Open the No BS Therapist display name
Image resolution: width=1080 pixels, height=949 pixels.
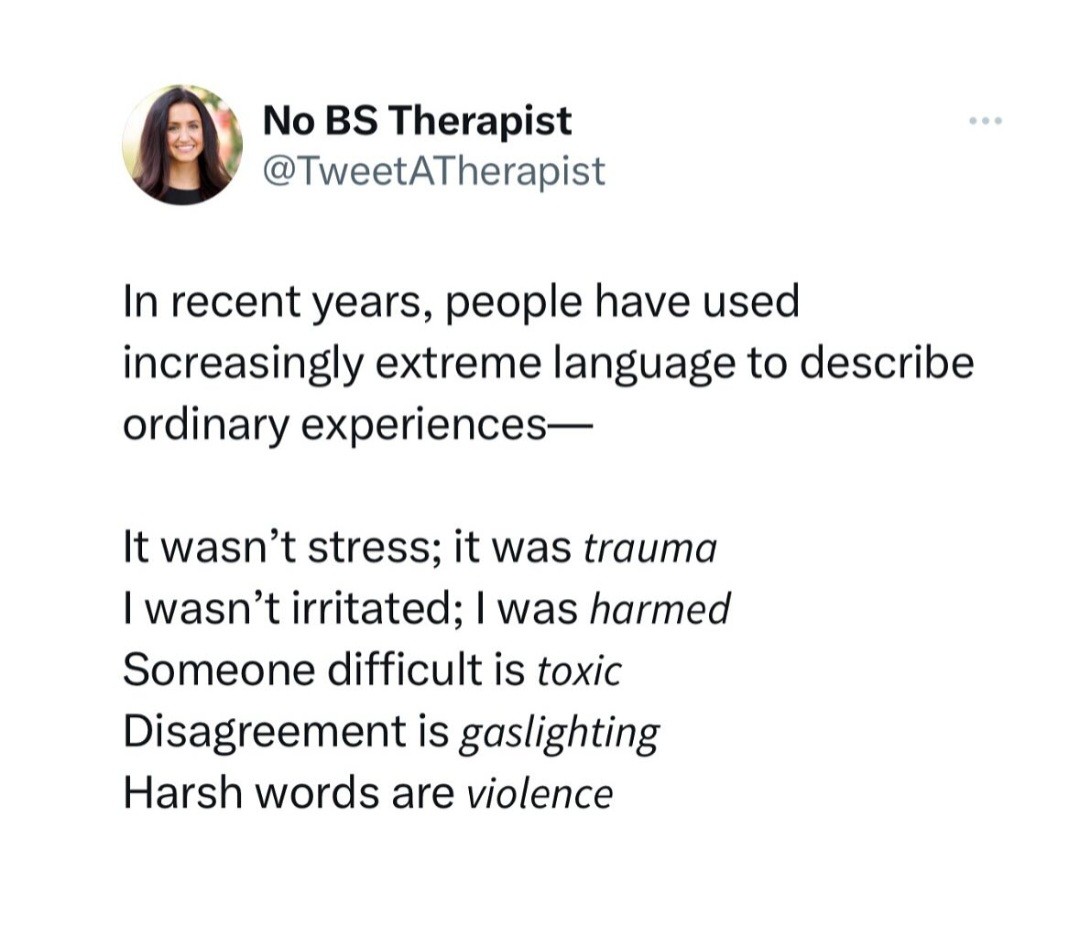417,122
